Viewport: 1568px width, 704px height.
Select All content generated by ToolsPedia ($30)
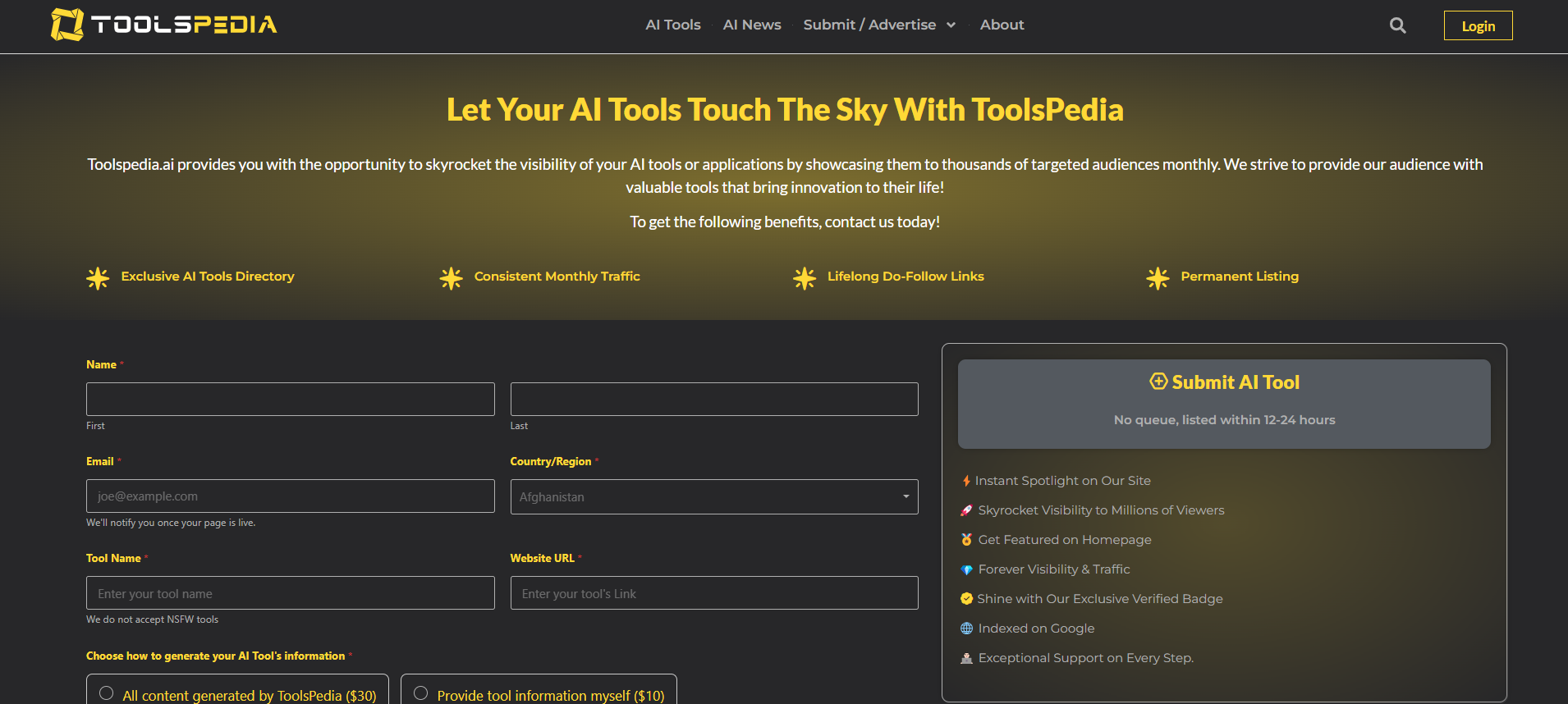click(106, 693)
